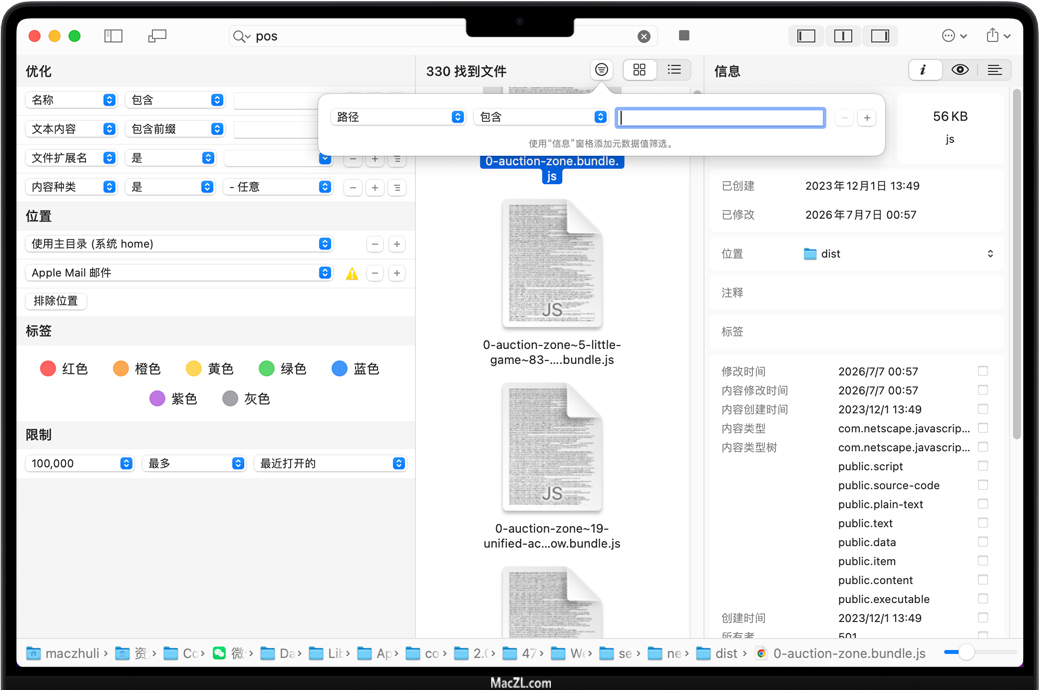Click the stop search square button
1040x690 pixels.
tap(684, 36)
